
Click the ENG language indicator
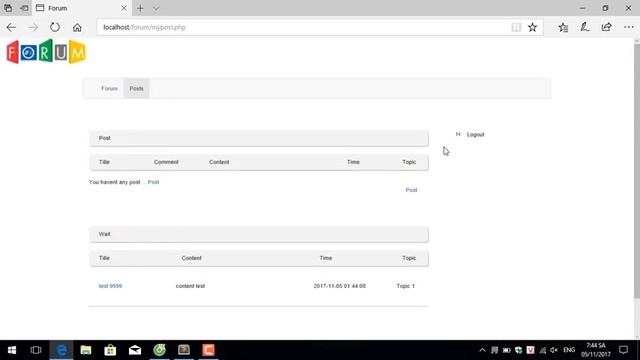(x=569, y=350)
